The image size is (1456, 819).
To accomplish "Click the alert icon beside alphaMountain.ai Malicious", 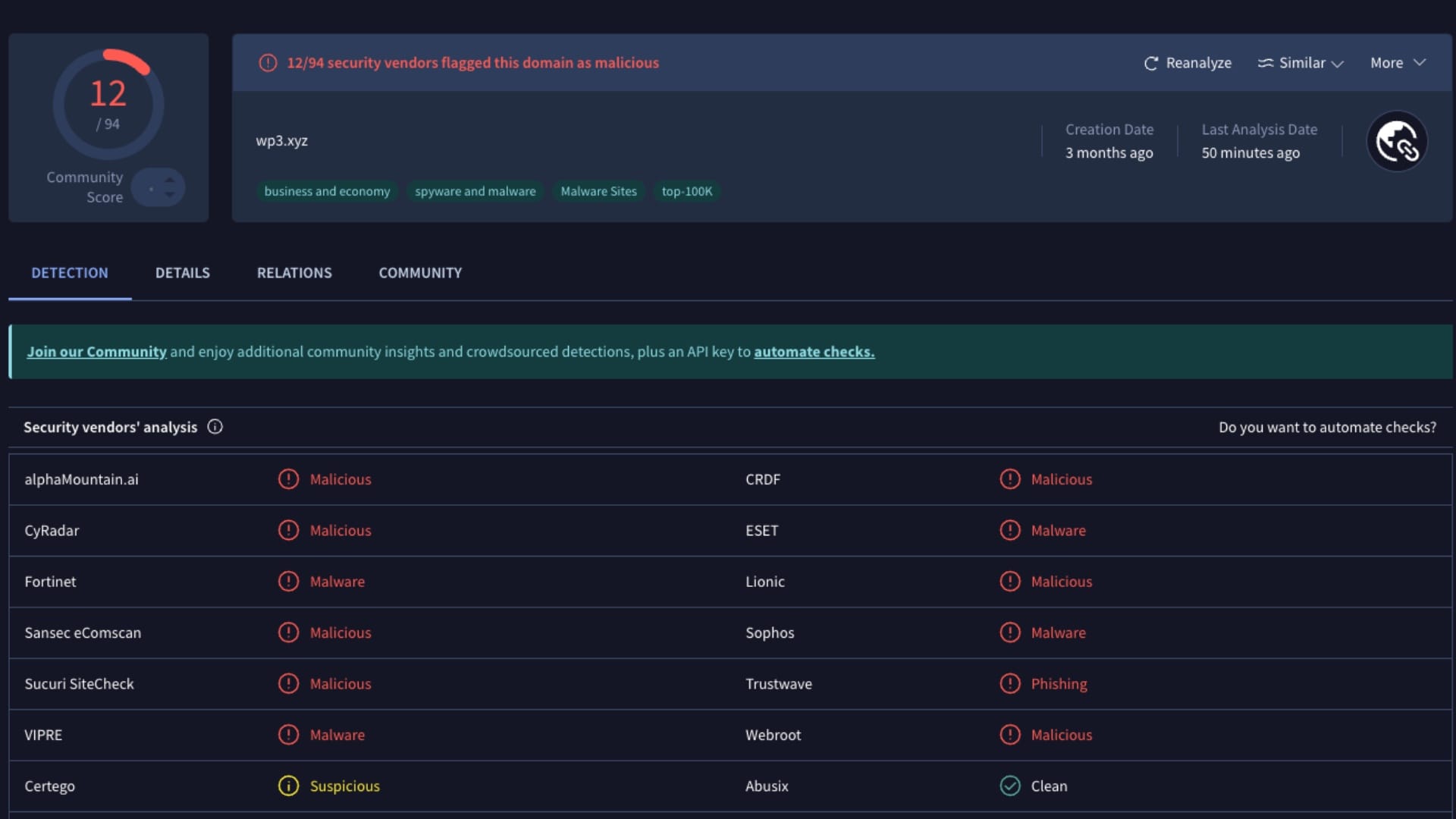I will [x=288, y=479].
